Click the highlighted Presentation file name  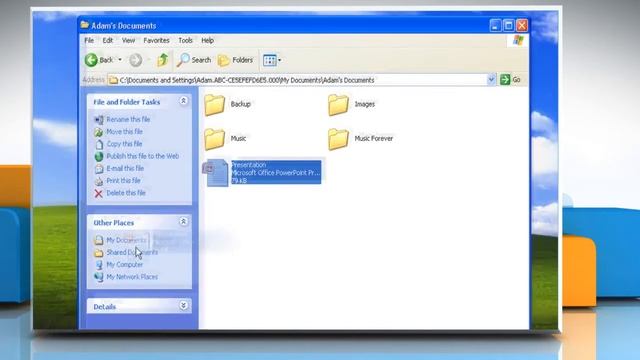click(249, 165)
